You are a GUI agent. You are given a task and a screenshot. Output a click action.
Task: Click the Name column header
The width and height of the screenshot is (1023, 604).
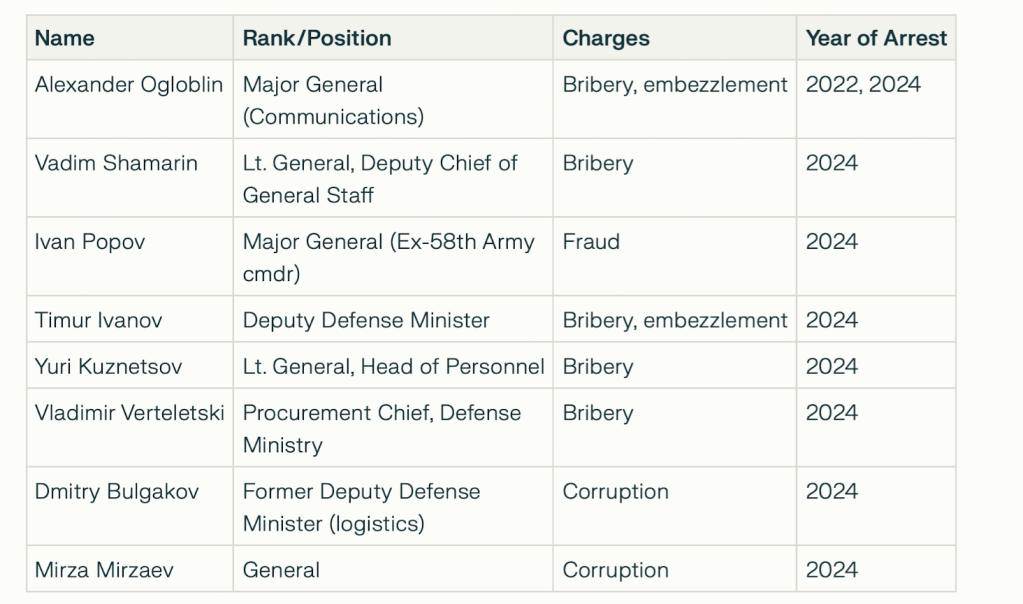[65, 38]
